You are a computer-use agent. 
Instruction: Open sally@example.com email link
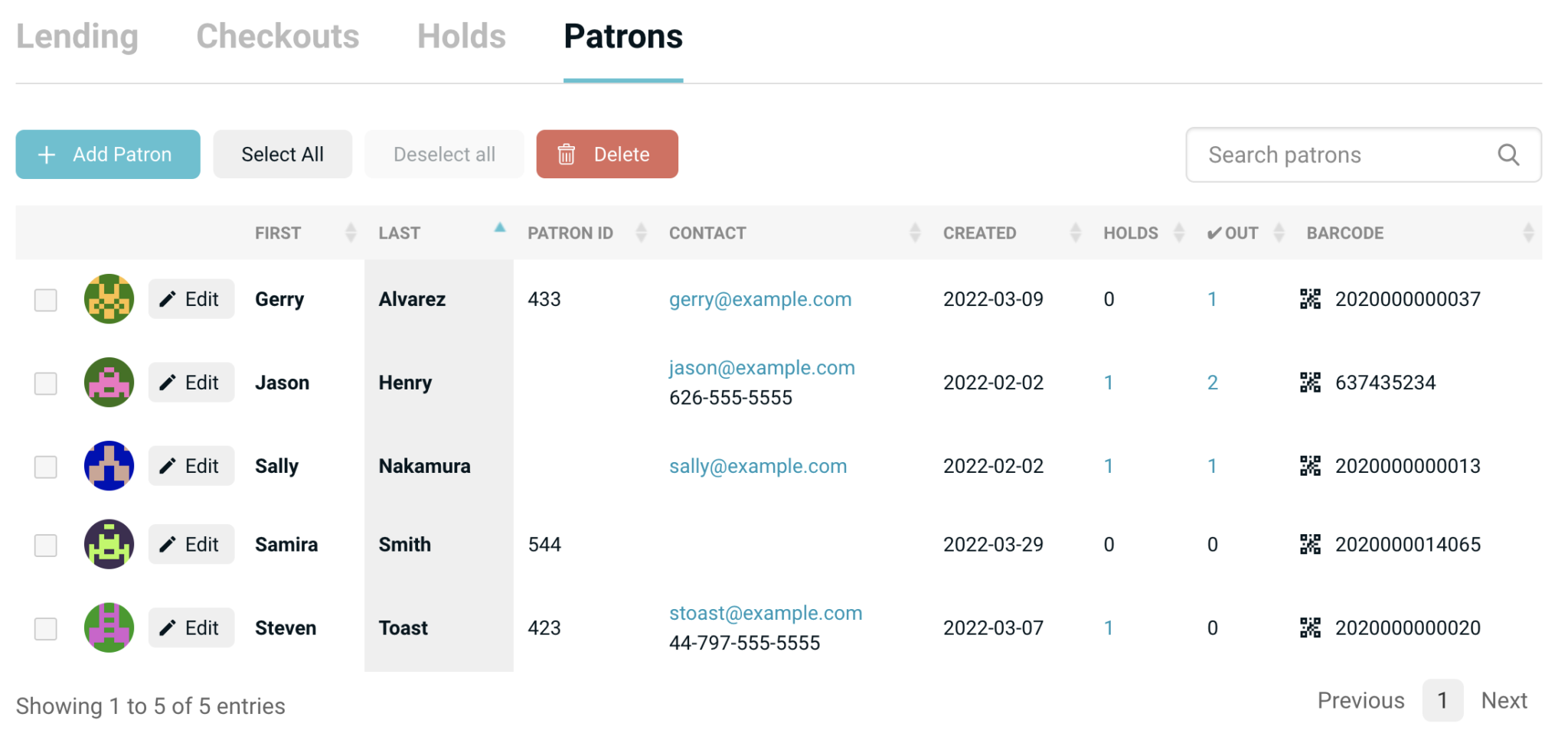tap(758, 465)
